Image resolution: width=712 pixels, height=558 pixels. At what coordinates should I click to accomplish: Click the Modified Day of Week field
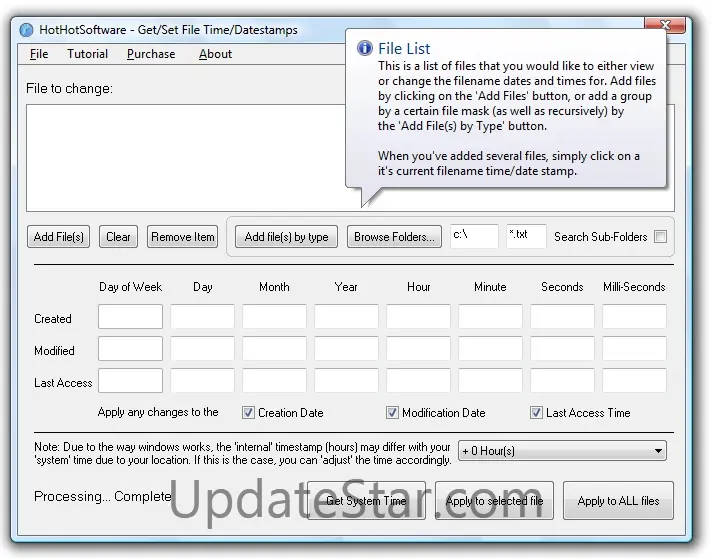130,348
